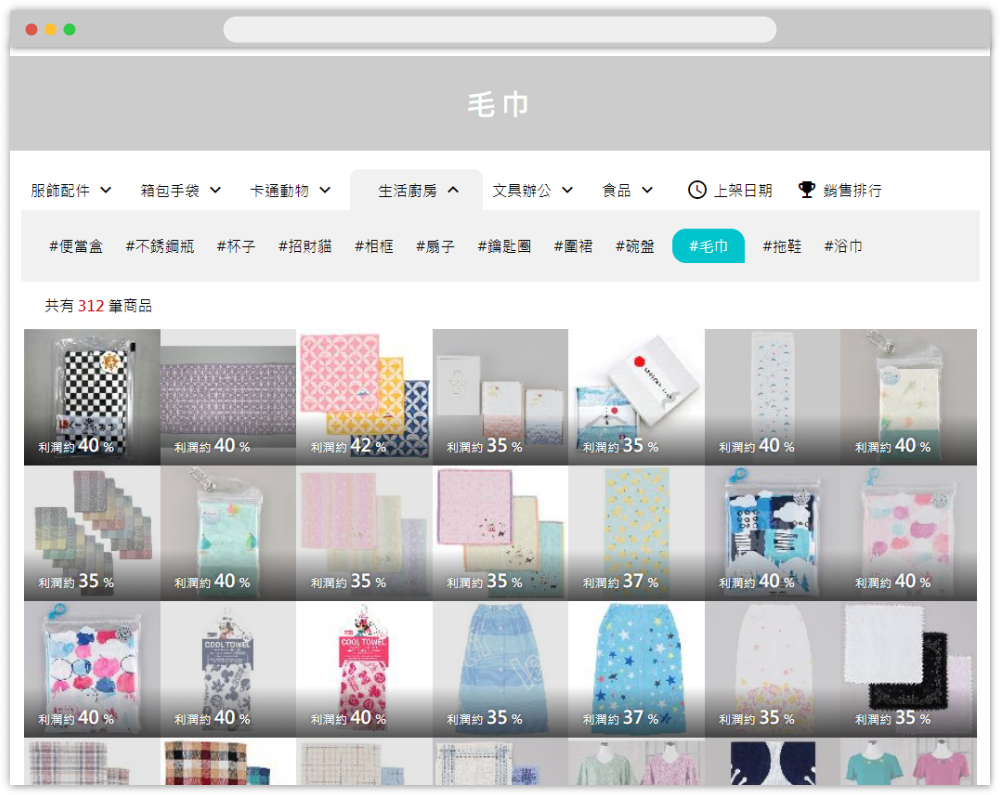1000x795 pixels.
Task: Click the yellow macOS minimize dot
Action: [x=50, y=29]
